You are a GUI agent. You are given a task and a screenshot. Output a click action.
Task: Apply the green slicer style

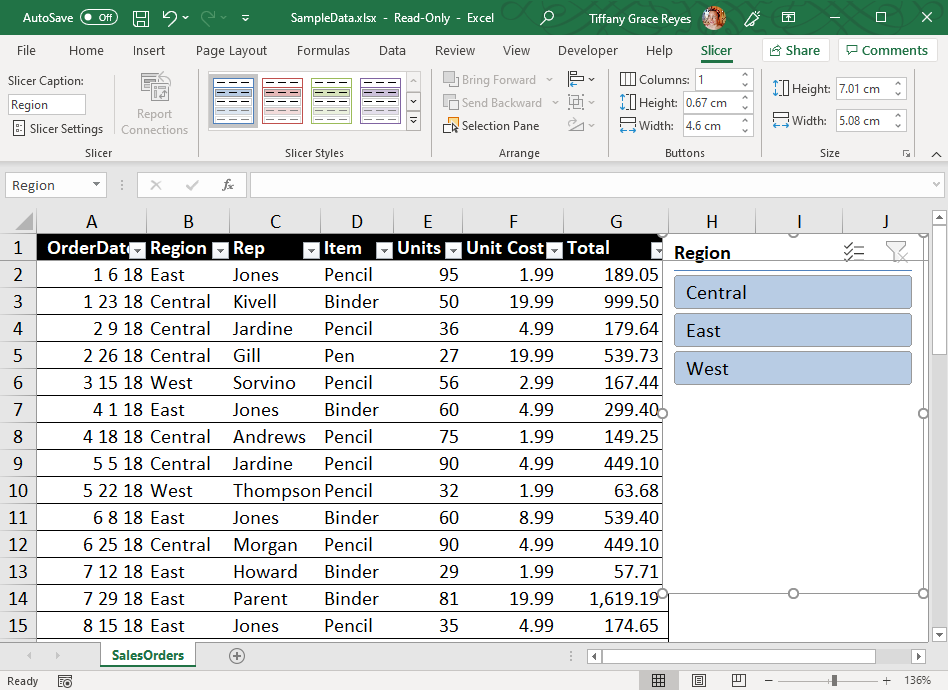[x=331, y=100]
